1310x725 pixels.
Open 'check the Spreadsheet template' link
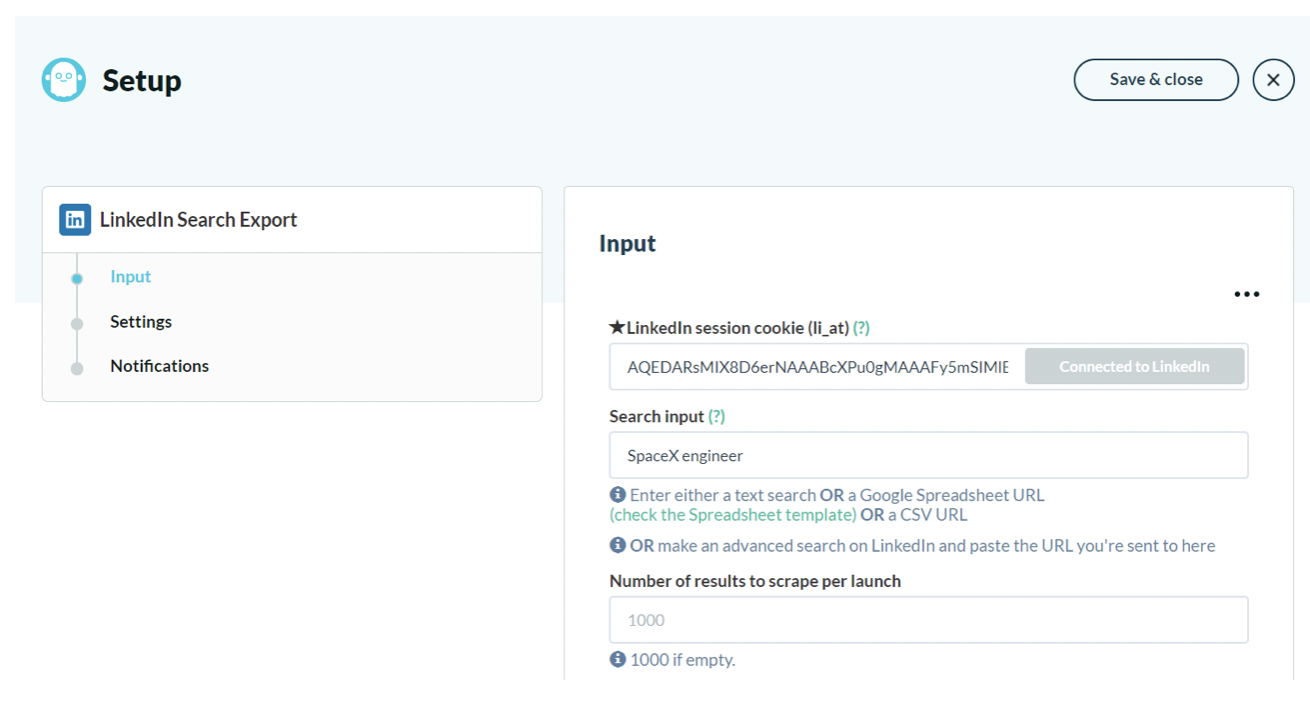pos(733,515)
